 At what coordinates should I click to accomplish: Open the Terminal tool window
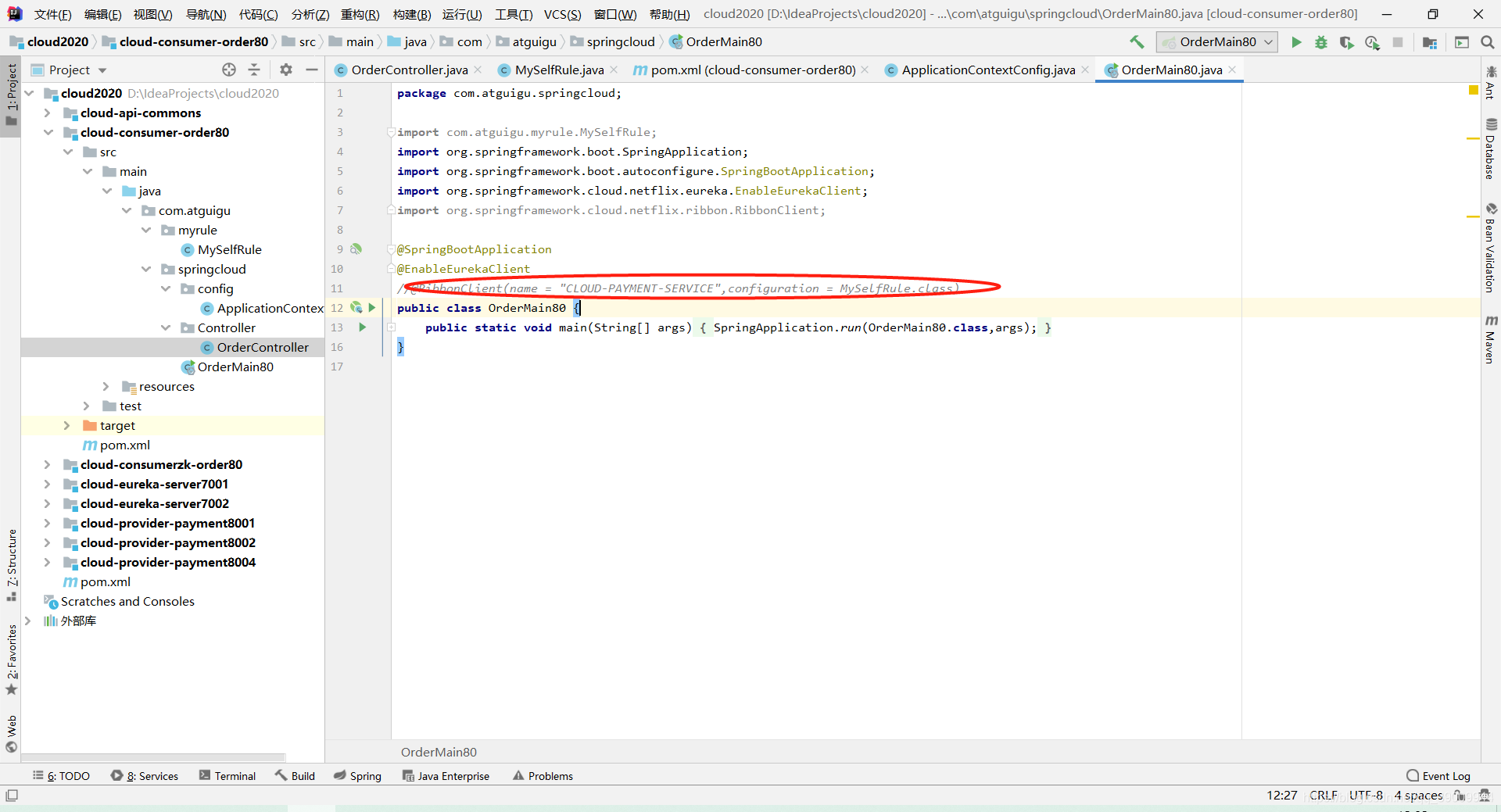coord(227,776)
